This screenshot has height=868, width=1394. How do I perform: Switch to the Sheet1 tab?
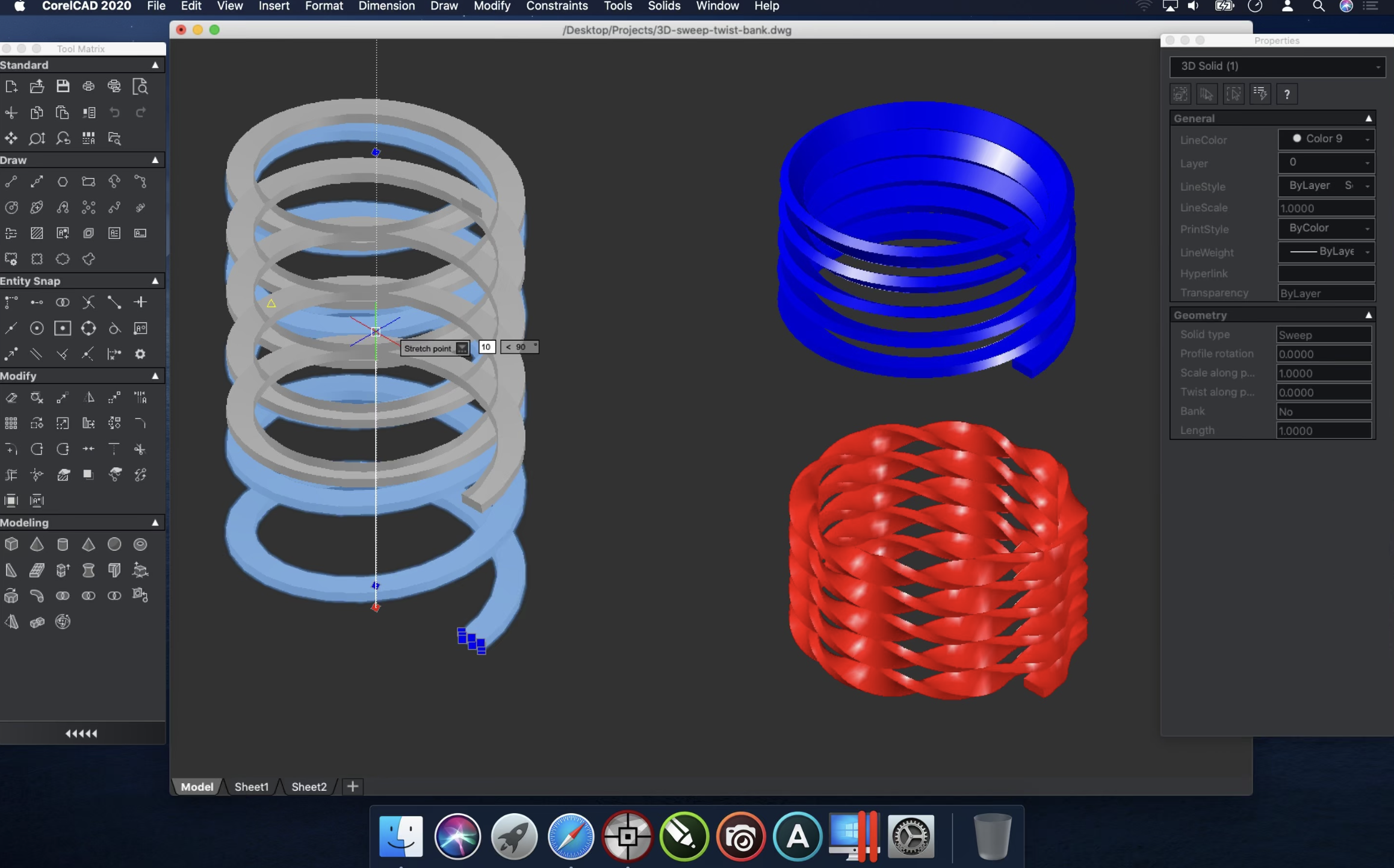point(251,787)
